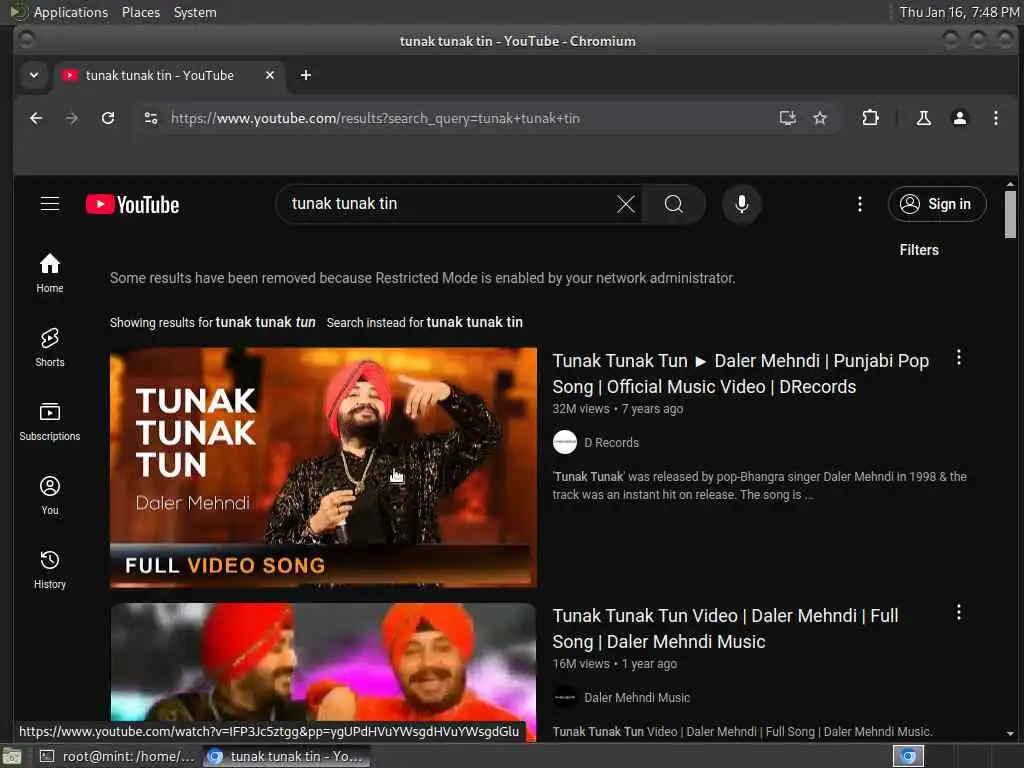Click the browser address bar URL
Screen dimensions: 1024x768
click(375, 118)
